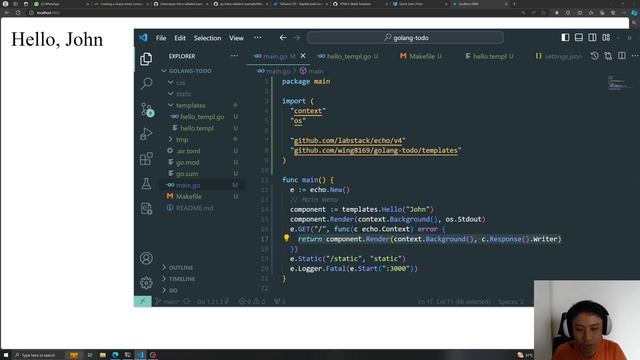Close the main.go editor tab

pos(303,56)
